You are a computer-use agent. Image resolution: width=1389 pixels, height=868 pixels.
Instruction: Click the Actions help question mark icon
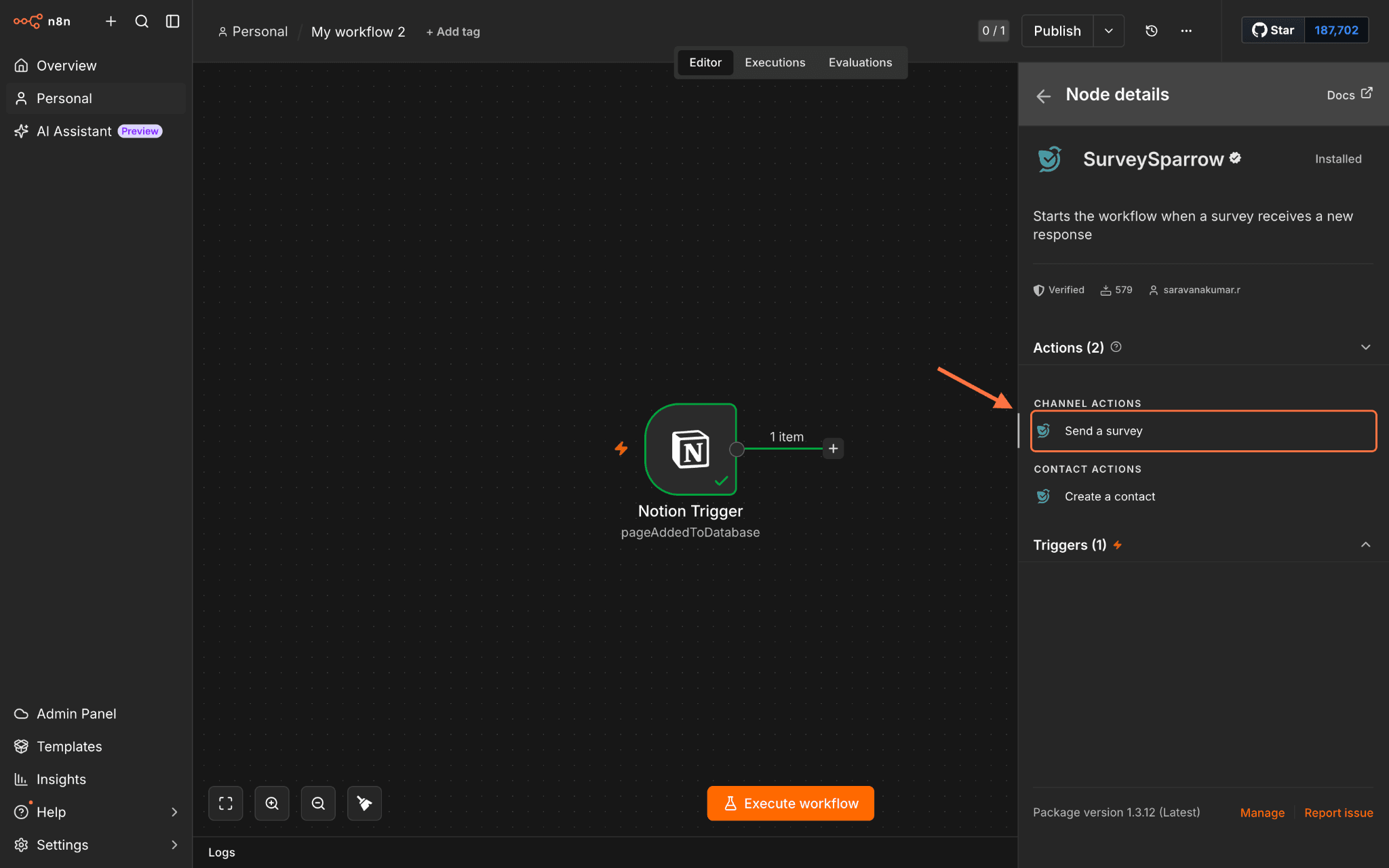tap(1116, 347)
